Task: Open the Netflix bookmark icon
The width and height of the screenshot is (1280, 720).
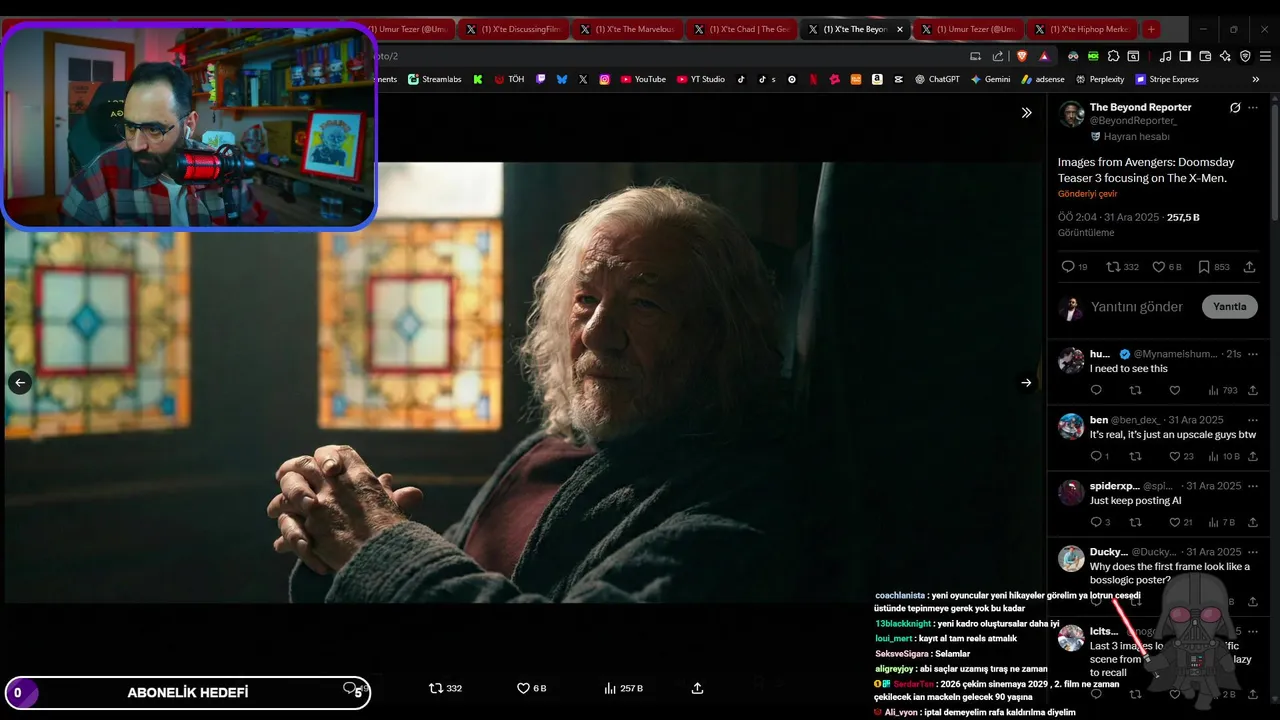Action: click(x=813, y=79)
